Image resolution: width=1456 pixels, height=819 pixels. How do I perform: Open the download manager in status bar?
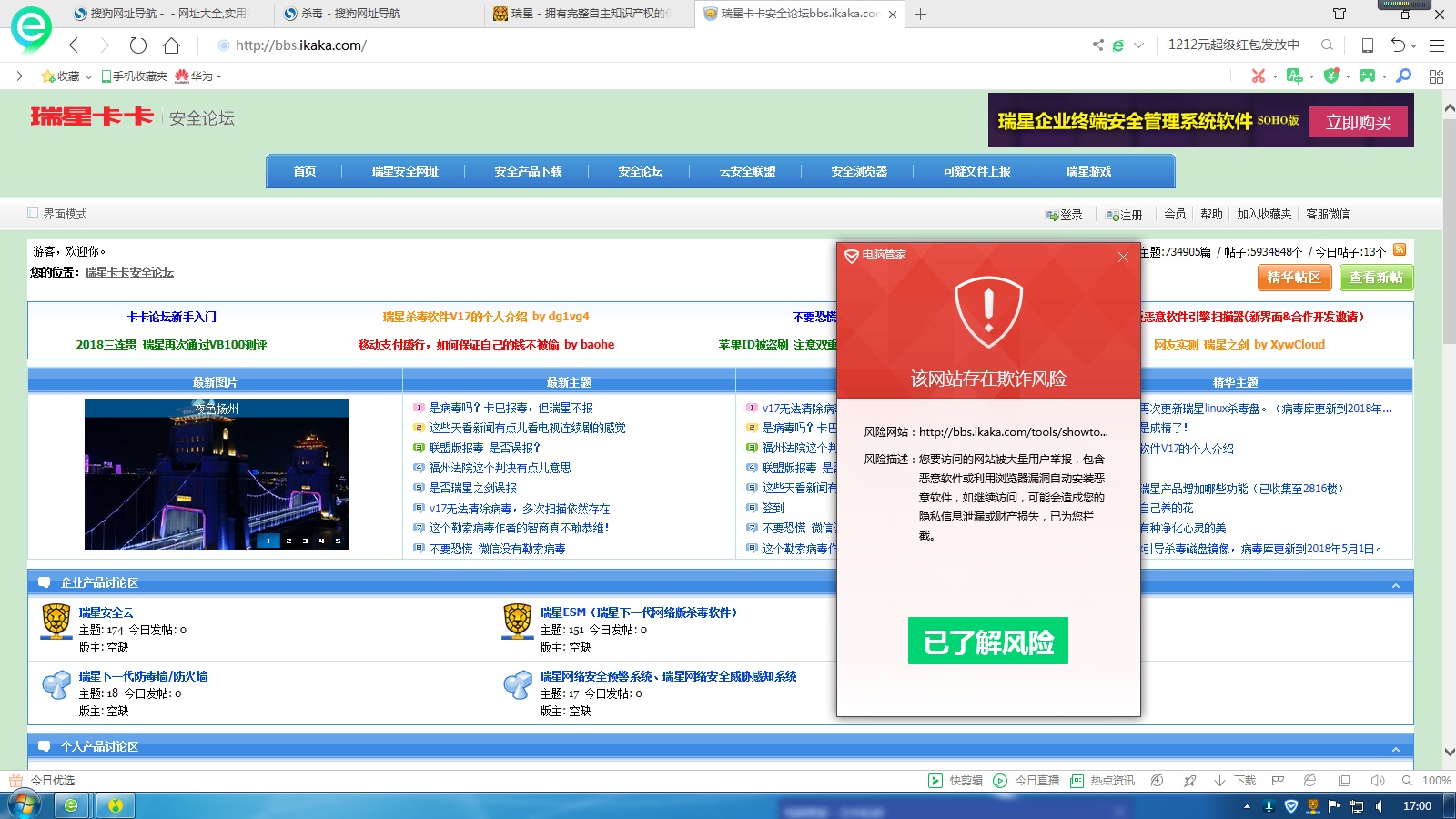pos(1236,781)
